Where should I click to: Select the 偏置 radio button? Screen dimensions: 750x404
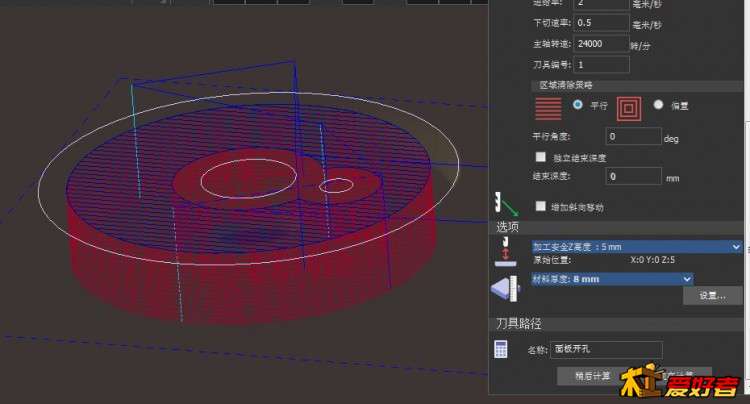point(658,105)
